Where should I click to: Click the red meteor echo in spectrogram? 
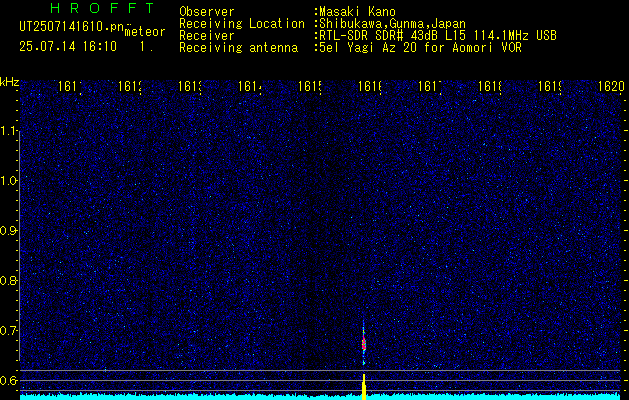(x=364, y=344)
